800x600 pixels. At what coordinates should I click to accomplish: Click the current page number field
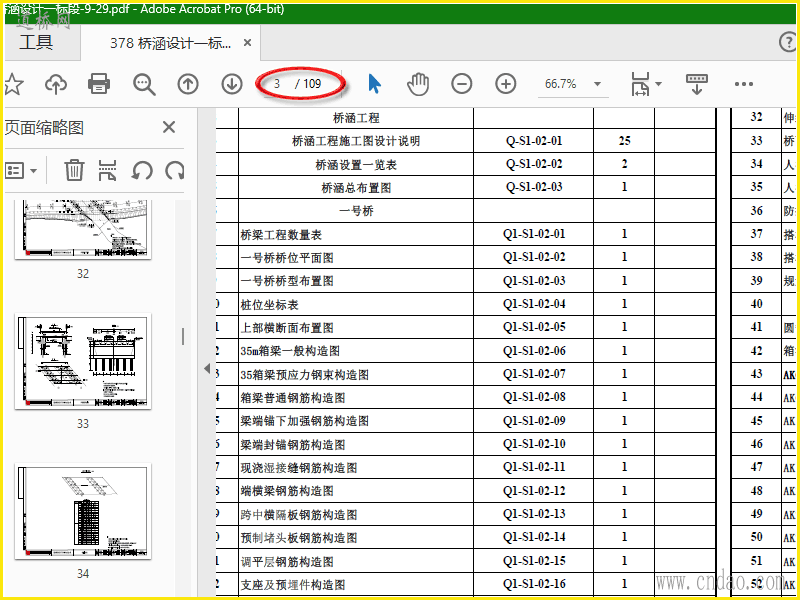point(278,84)
